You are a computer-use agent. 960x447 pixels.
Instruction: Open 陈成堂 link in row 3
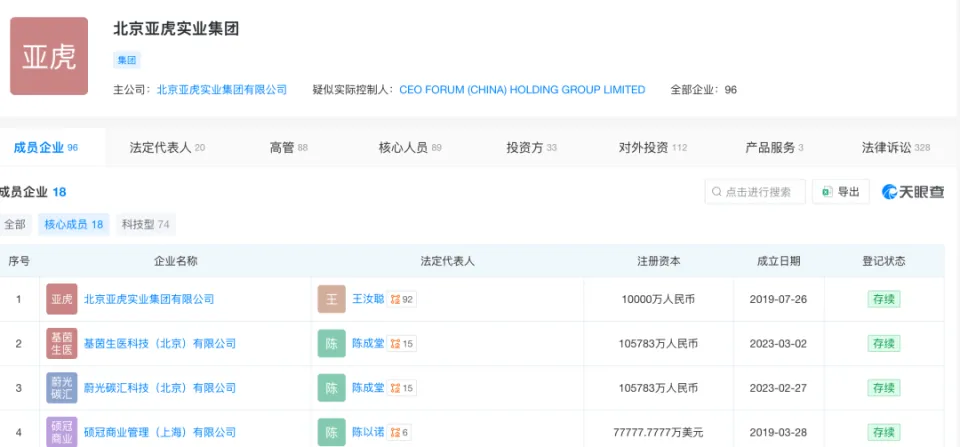pos(368,388)
